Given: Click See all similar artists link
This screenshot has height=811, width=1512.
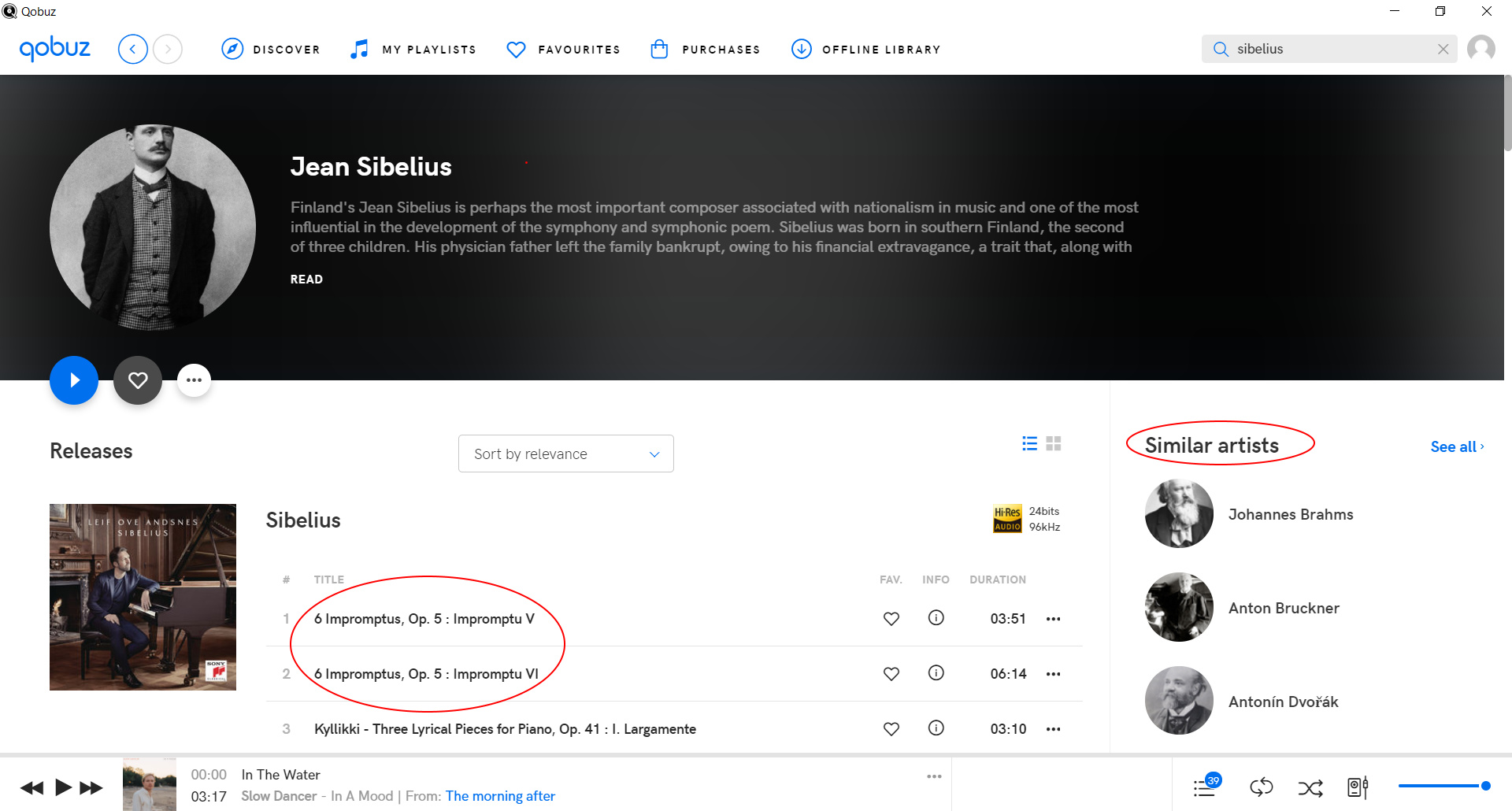Looking at the screenshot, I should point(1457,446).
